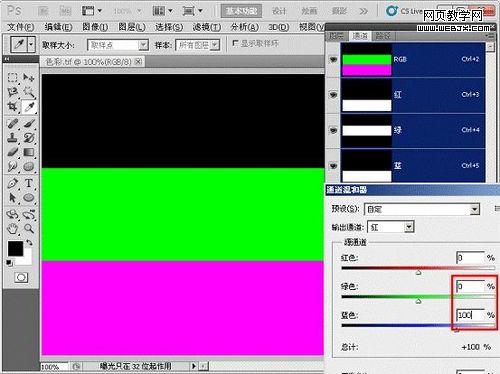
Task: Select the Hand tool
Action: 13,229
